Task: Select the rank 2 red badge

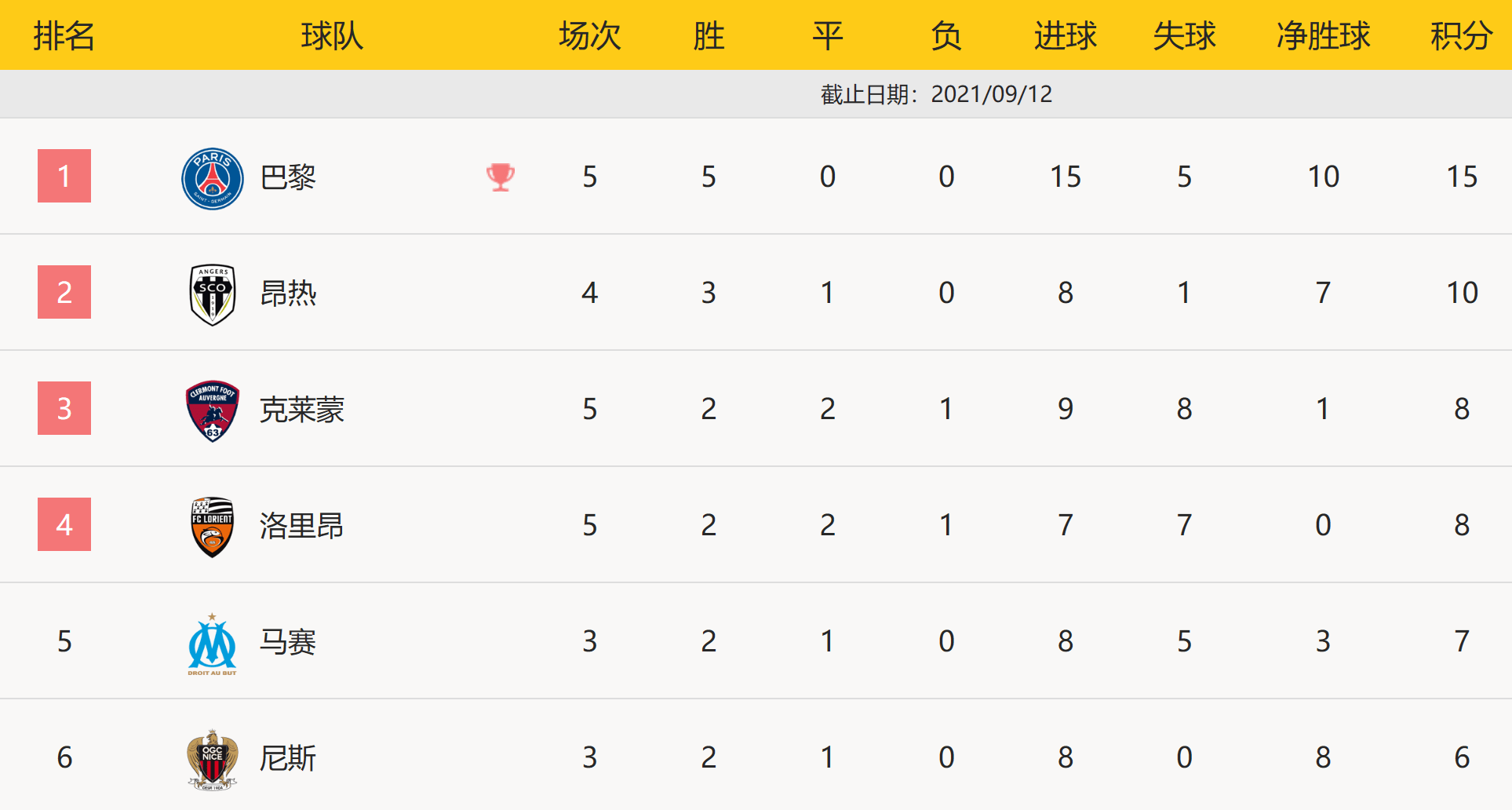Action: point(64,292)
